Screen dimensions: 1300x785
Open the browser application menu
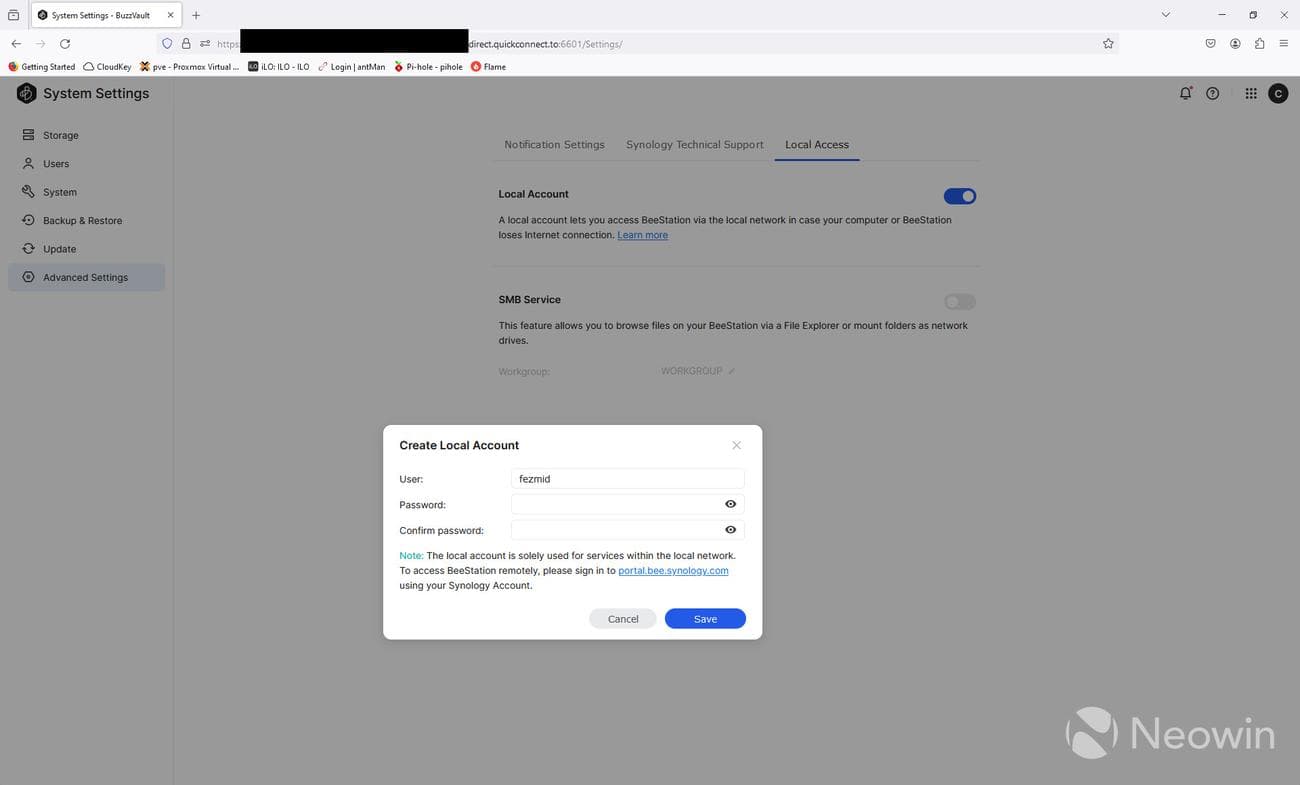[1283, 43]
